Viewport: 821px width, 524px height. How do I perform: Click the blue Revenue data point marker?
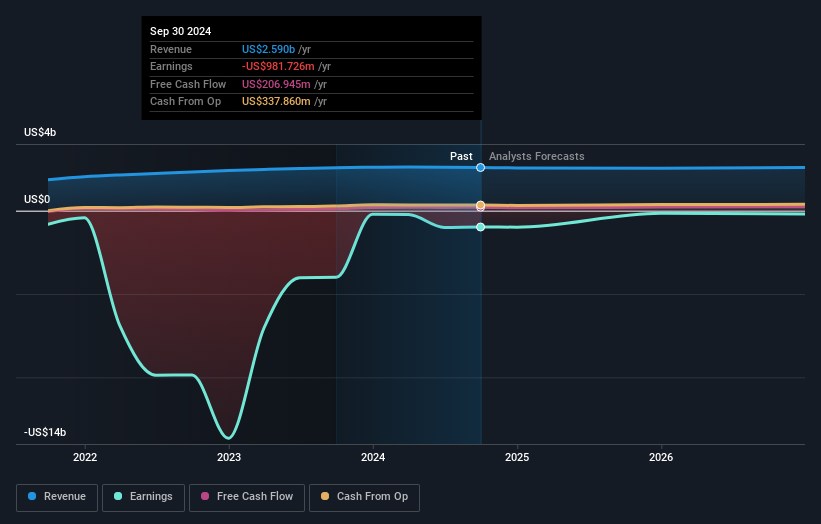(480, 168)
